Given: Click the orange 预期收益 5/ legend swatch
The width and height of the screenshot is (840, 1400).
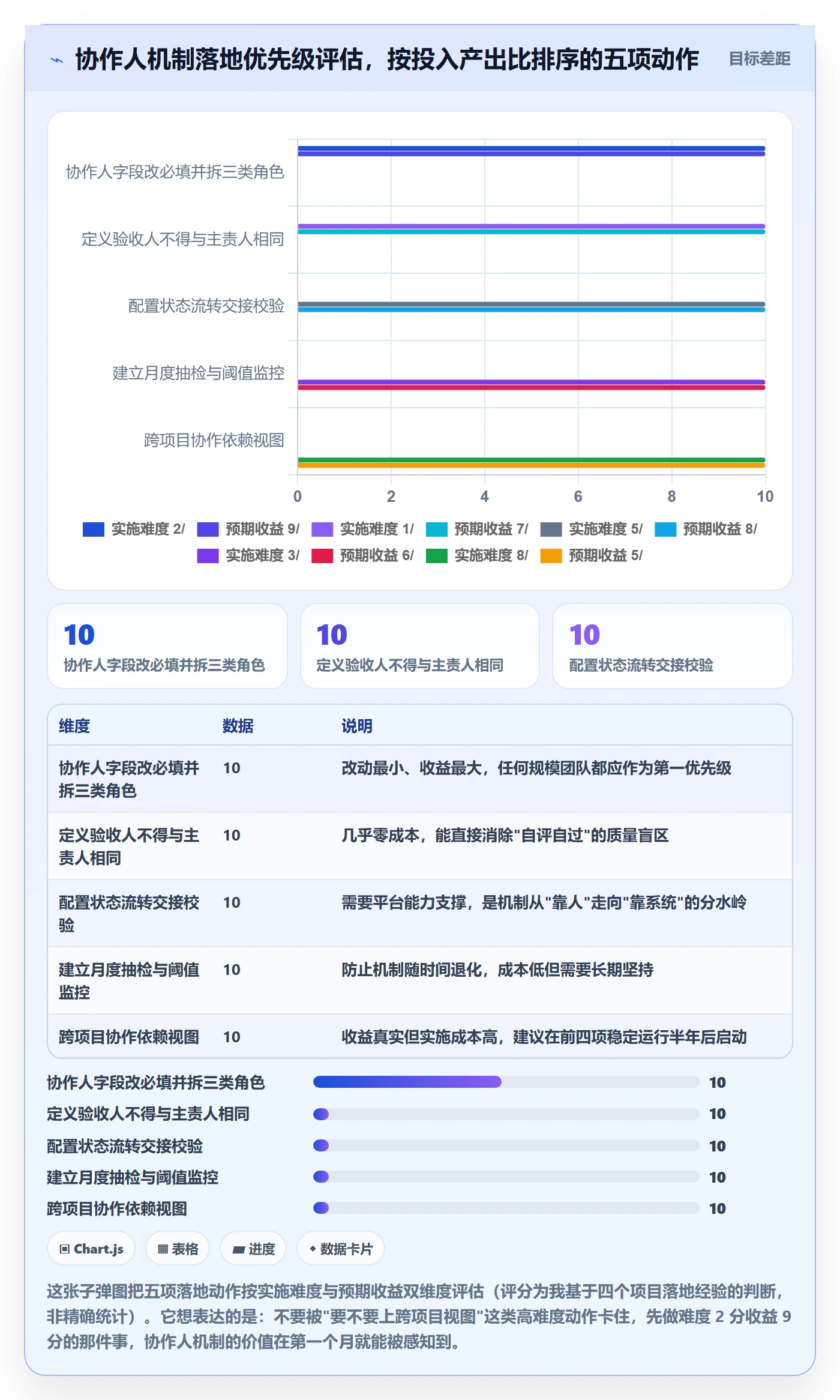Looking at the screenshot, I should (x=551, y=555).
